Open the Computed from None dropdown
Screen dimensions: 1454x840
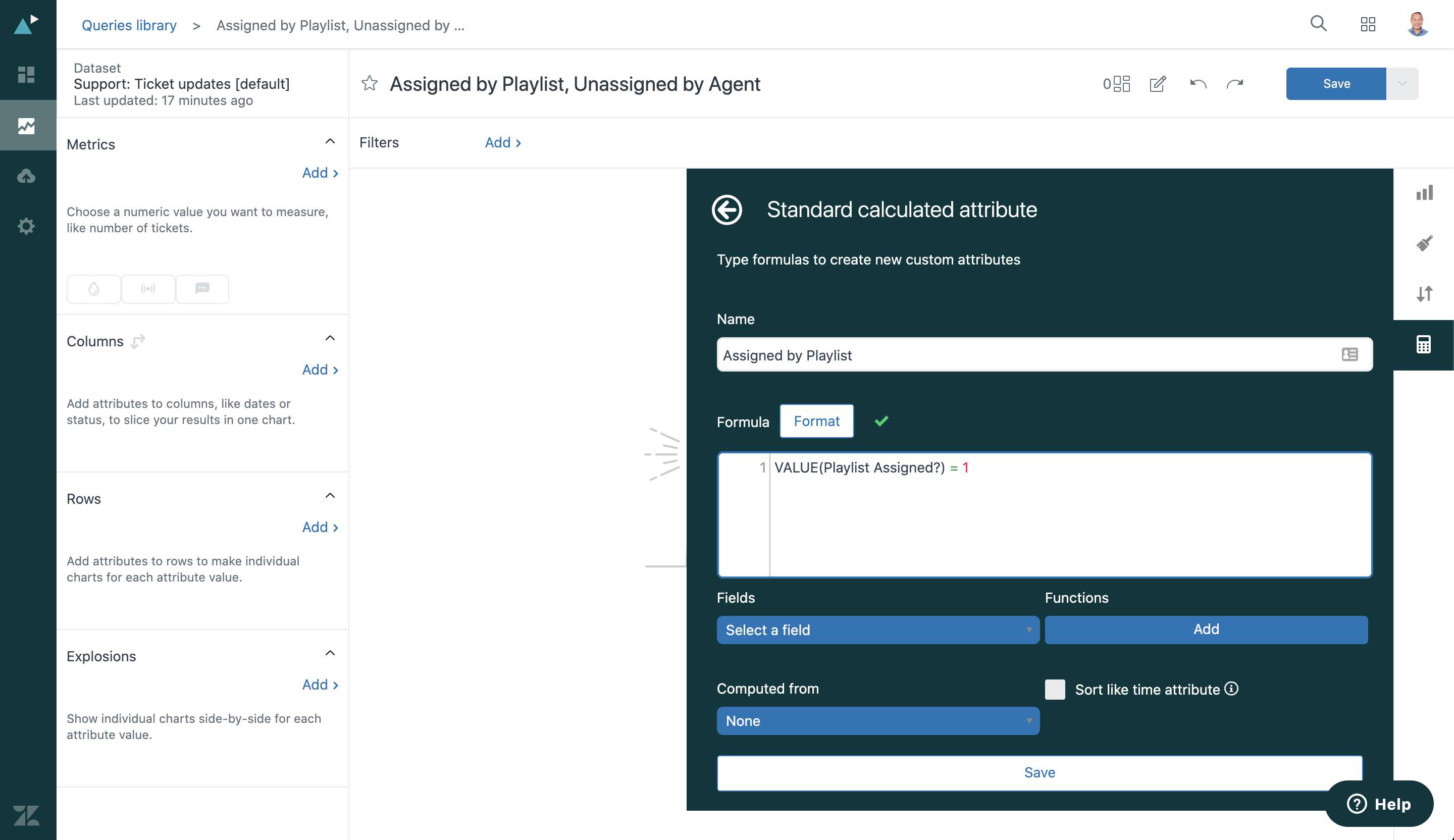click(877, 721)
